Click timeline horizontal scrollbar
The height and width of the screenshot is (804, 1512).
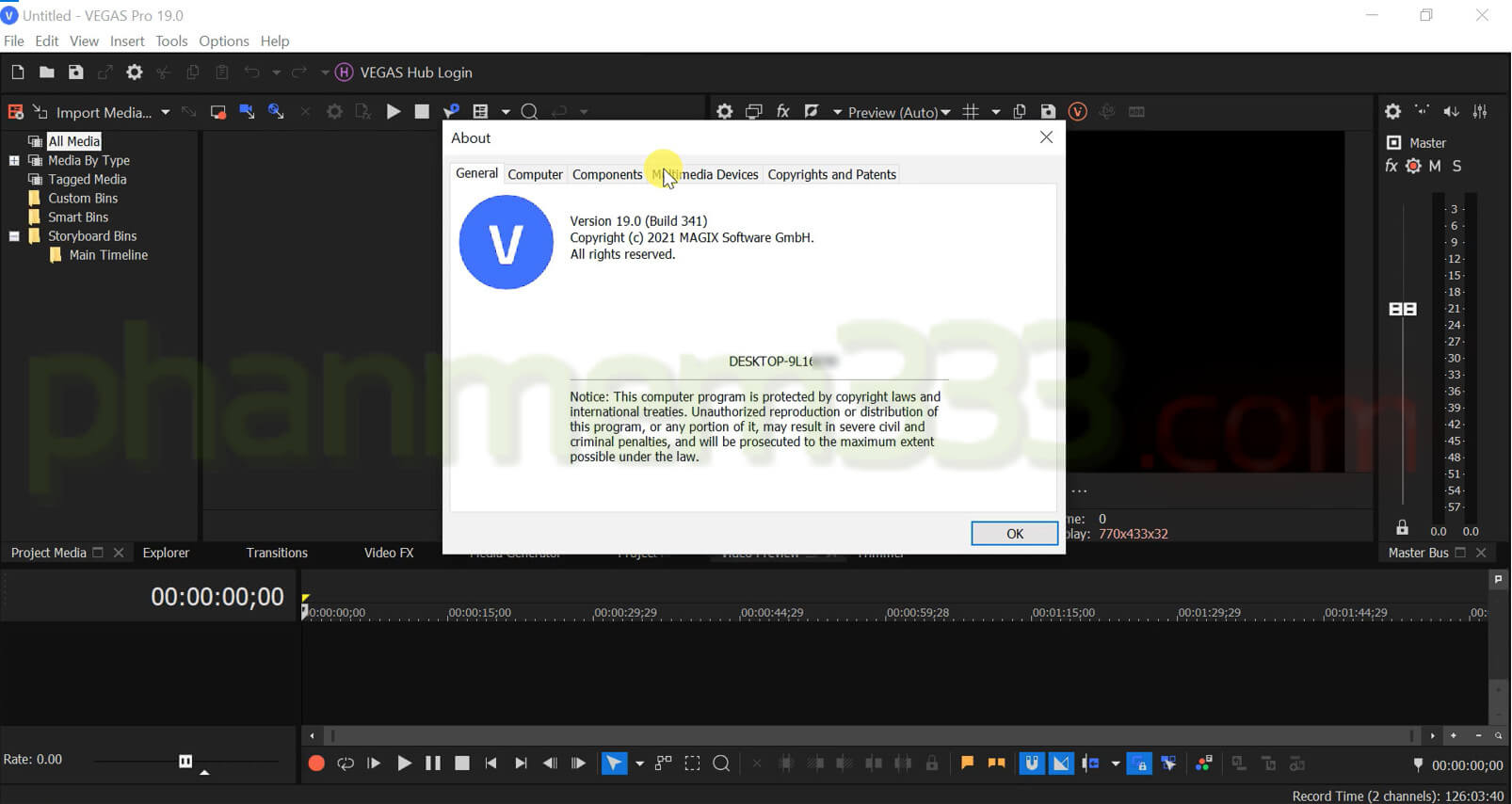click(x=870, y=735)
